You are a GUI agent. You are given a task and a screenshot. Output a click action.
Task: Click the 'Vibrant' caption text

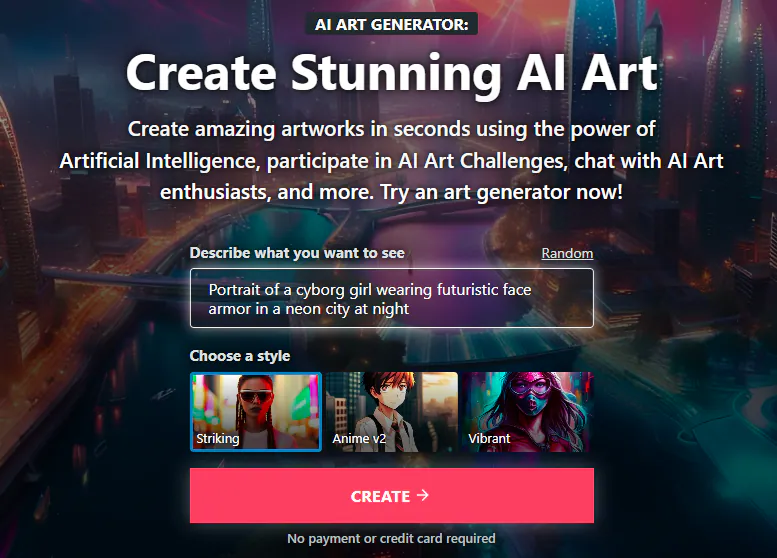point(489,439)
